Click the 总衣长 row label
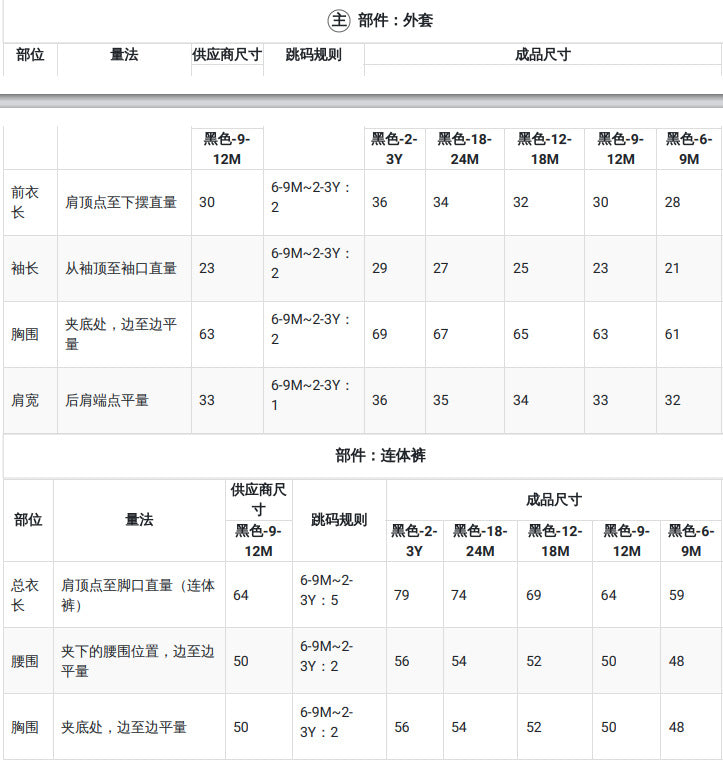The image size is (723, 762). click(x=25, y=595)
